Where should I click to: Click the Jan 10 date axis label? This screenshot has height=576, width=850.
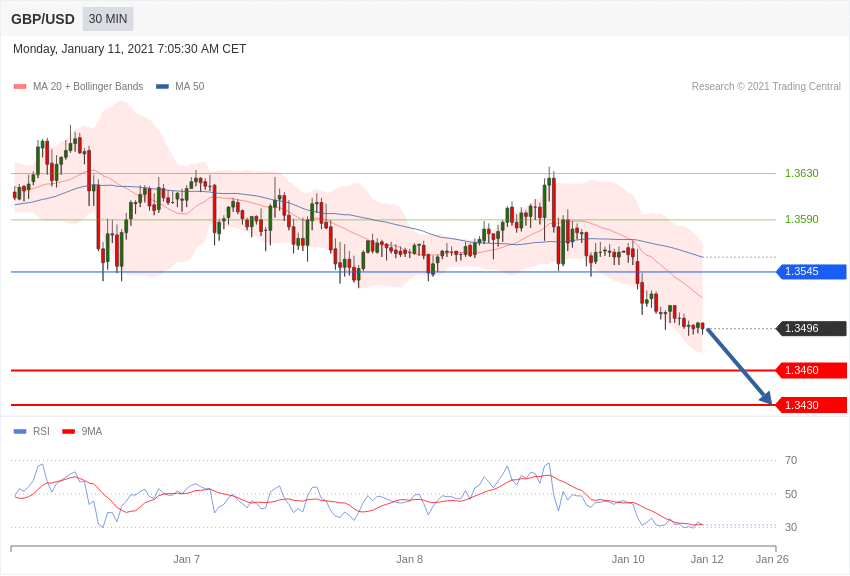click(628, 559)
